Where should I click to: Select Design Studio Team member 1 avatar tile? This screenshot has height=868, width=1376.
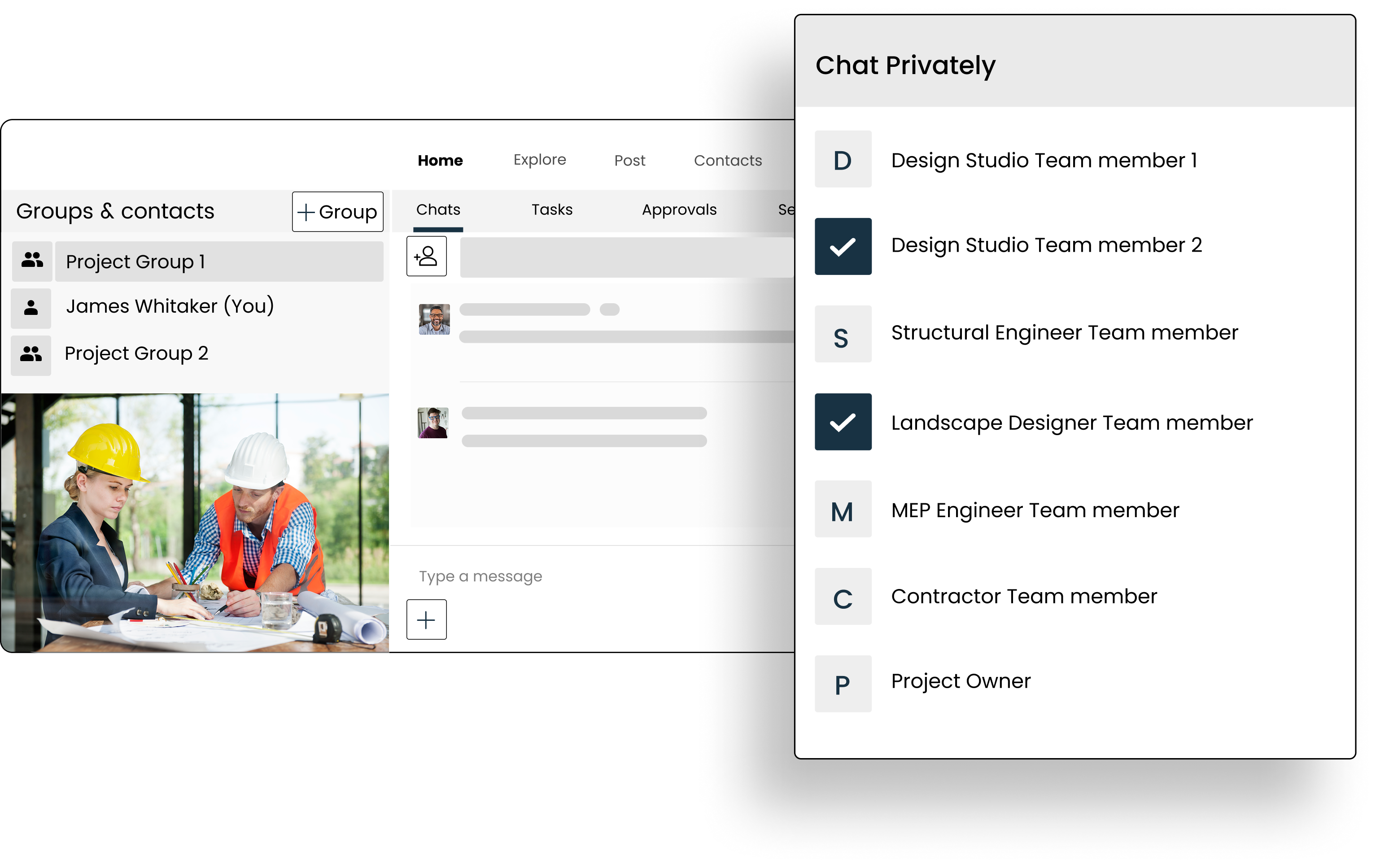coord(842,160)
